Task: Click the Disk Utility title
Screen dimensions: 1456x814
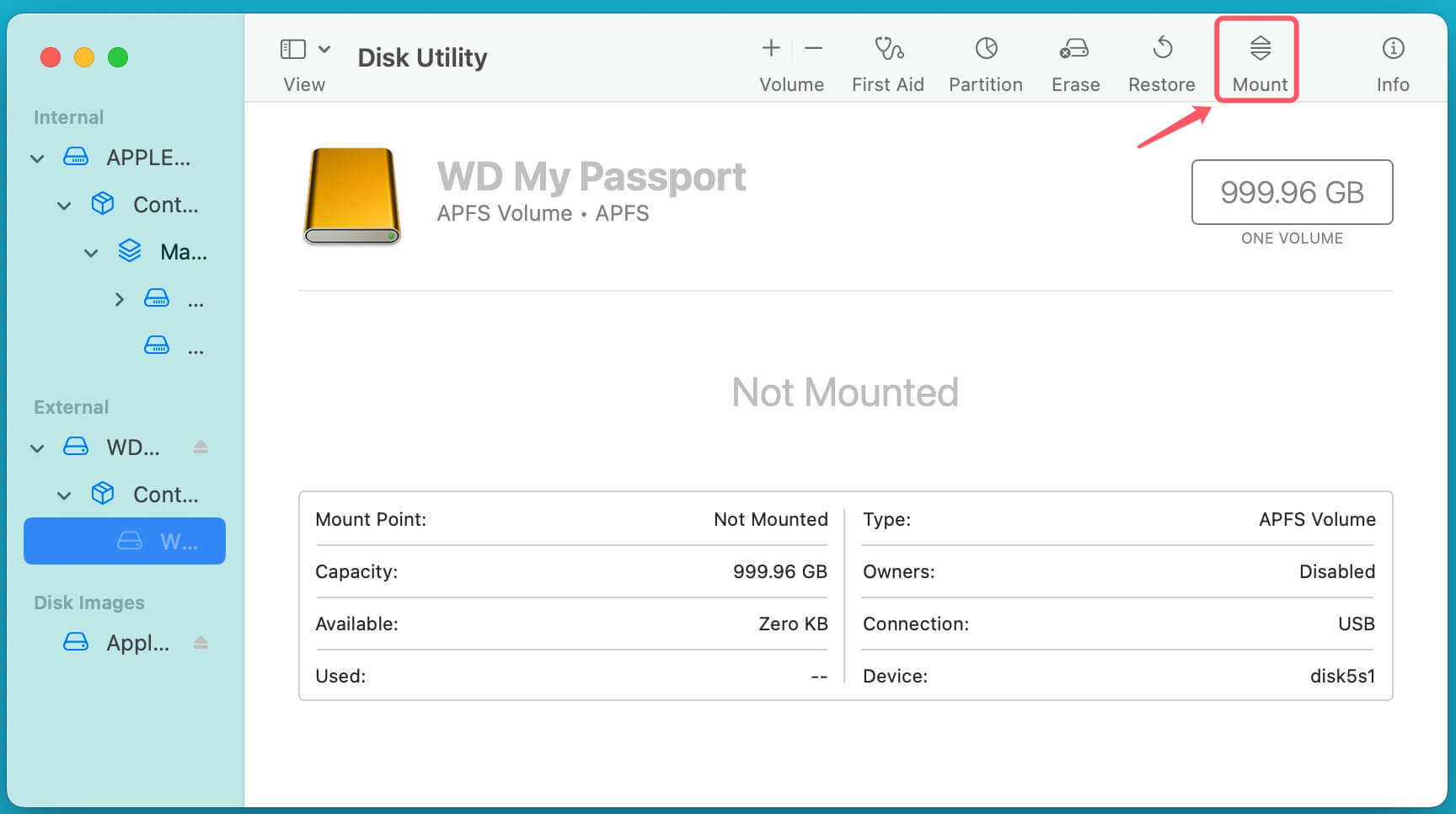Action: click(x=422, y=57)
